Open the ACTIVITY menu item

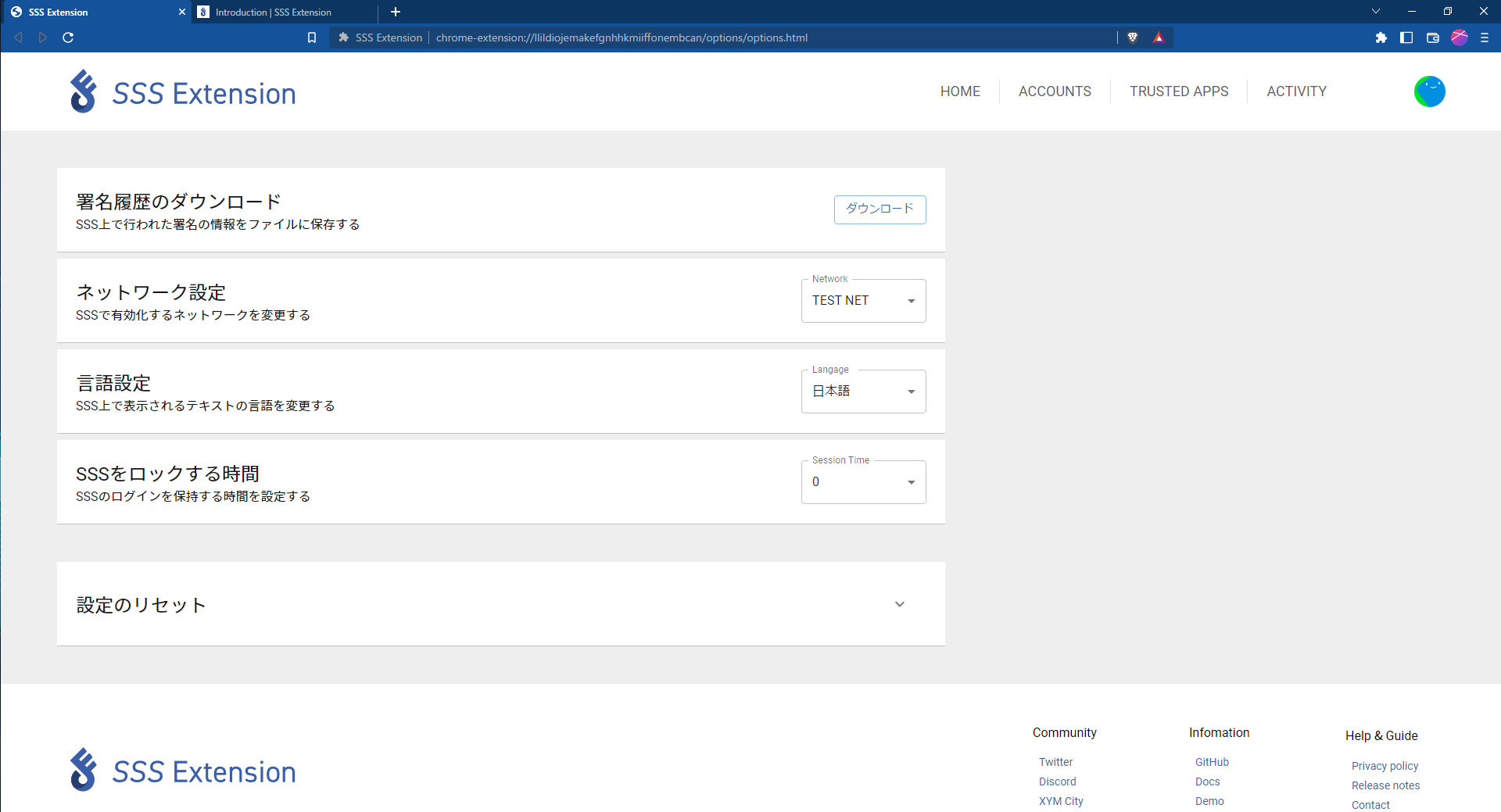coord(1296,91)
